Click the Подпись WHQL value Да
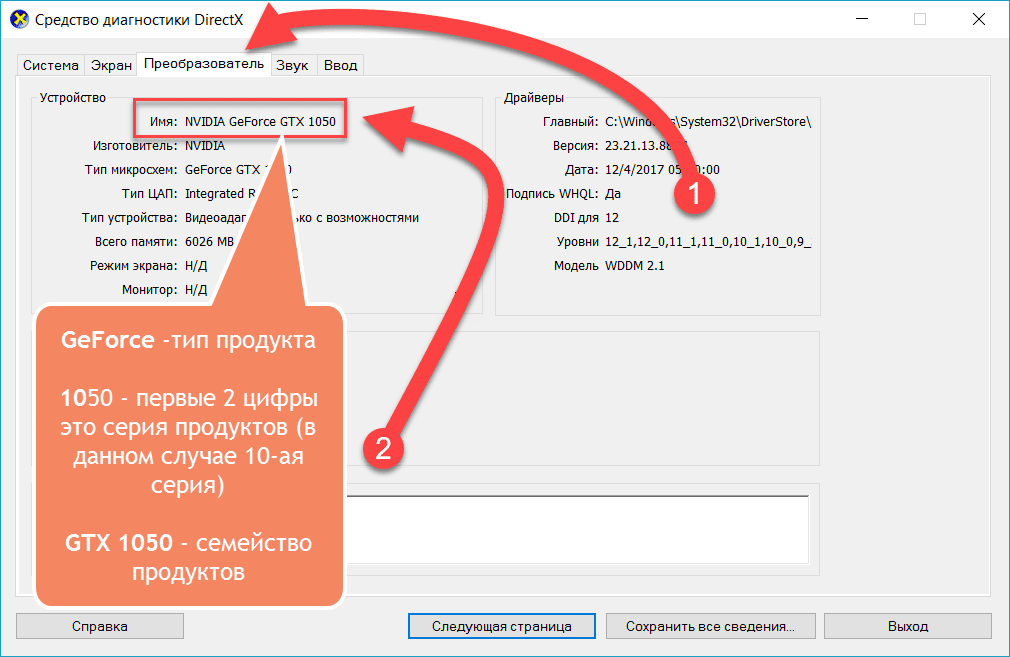Viewport: 1010px width, 657px height. (x=613, y=193)
